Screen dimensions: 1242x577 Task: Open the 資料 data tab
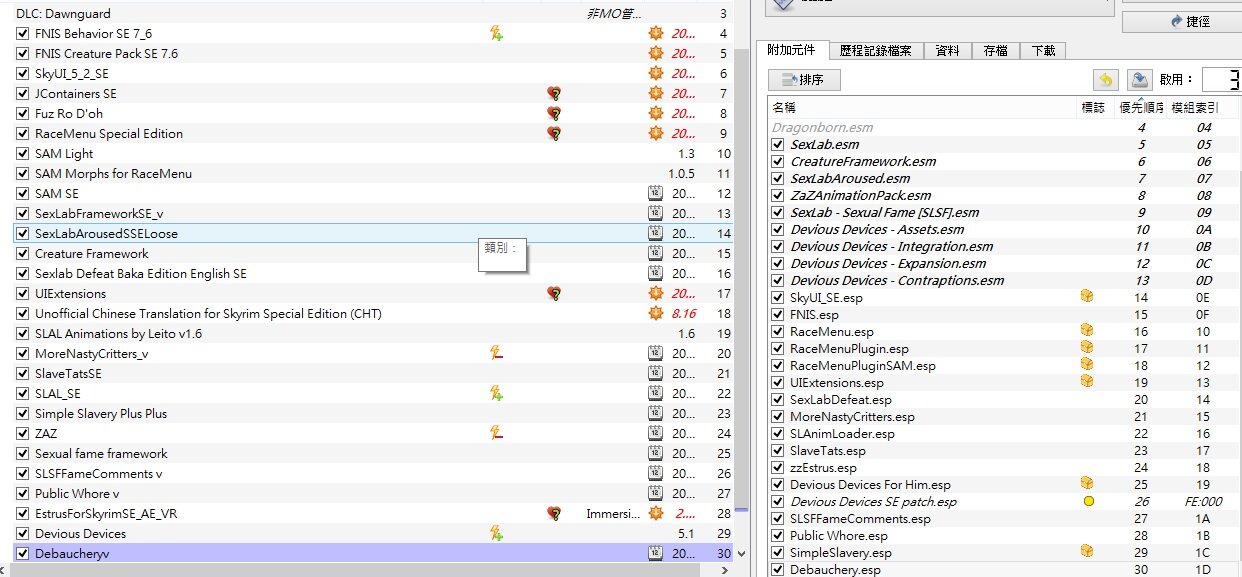coord(948,50)
